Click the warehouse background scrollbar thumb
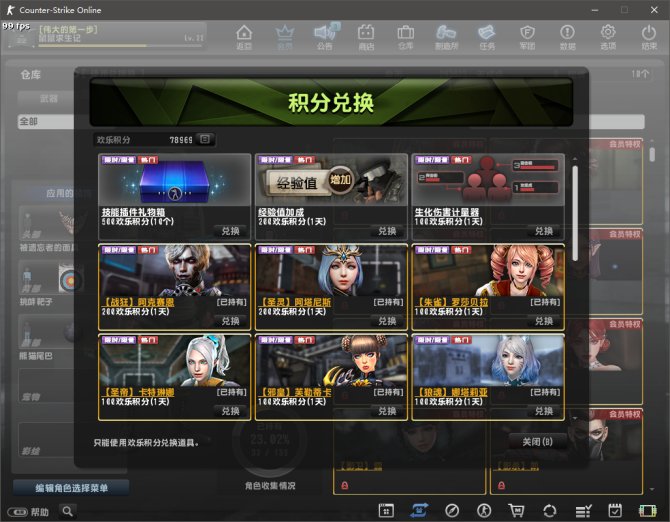The image size is (670, 522). tap(652, 154)
